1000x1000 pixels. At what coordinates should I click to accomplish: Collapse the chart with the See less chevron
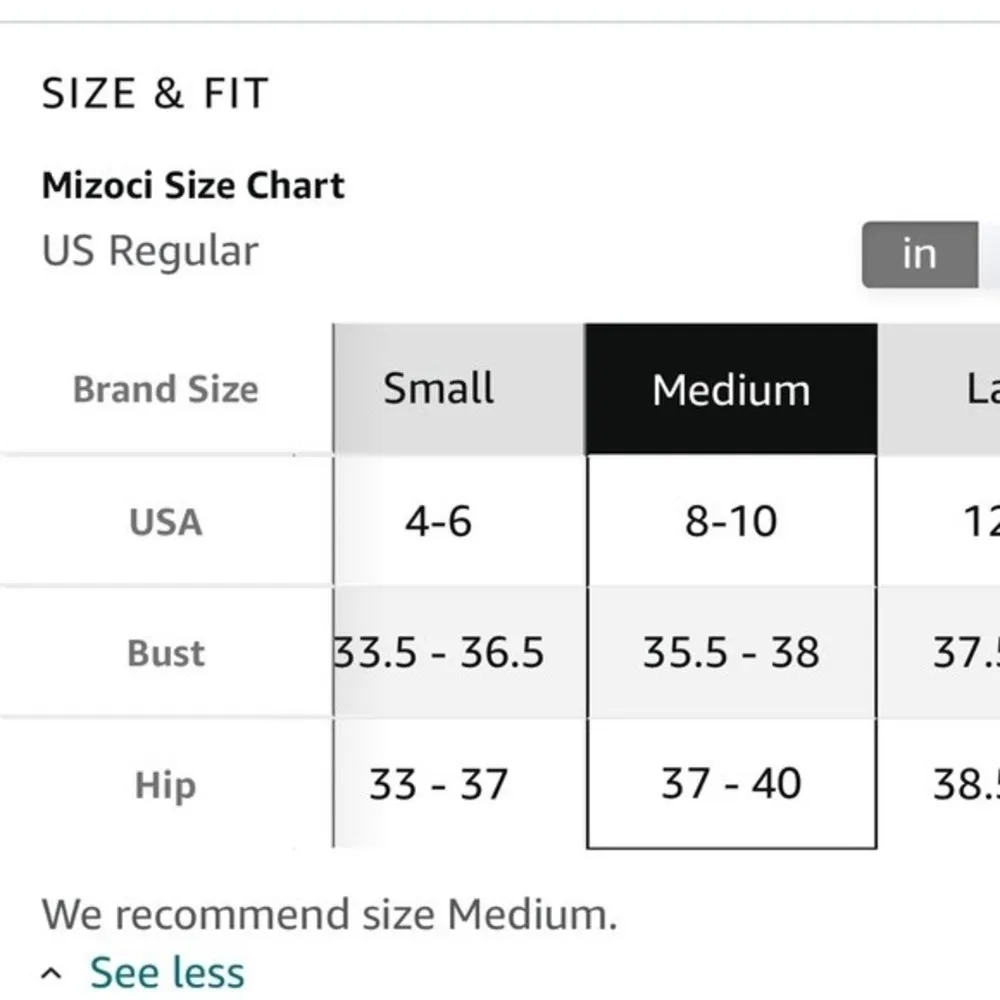[53, 974]
